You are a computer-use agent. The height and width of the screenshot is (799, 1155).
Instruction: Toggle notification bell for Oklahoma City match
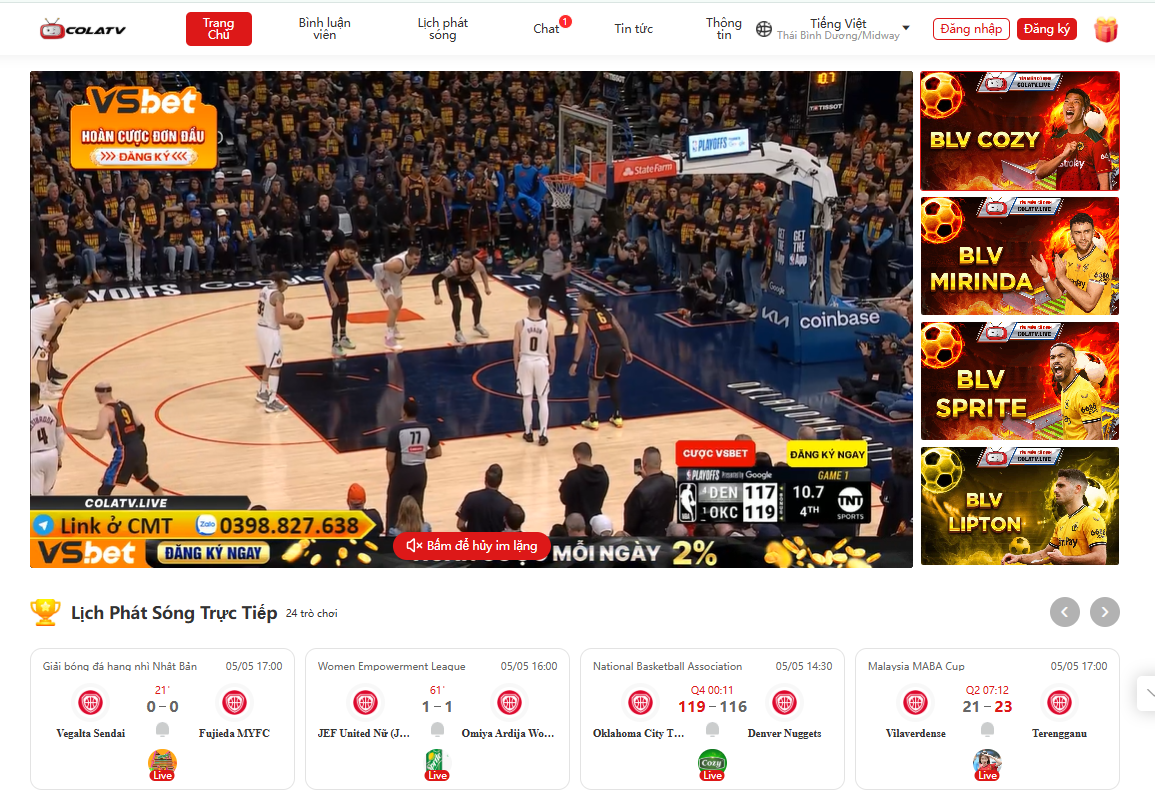712,730
